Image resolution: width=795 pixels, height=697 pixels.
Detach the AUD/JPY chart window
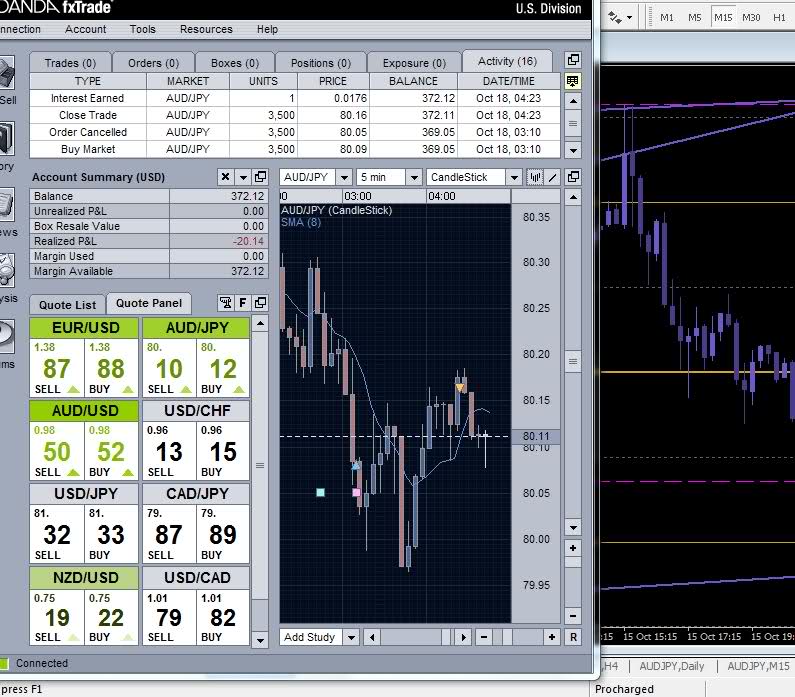click(573, 177)
